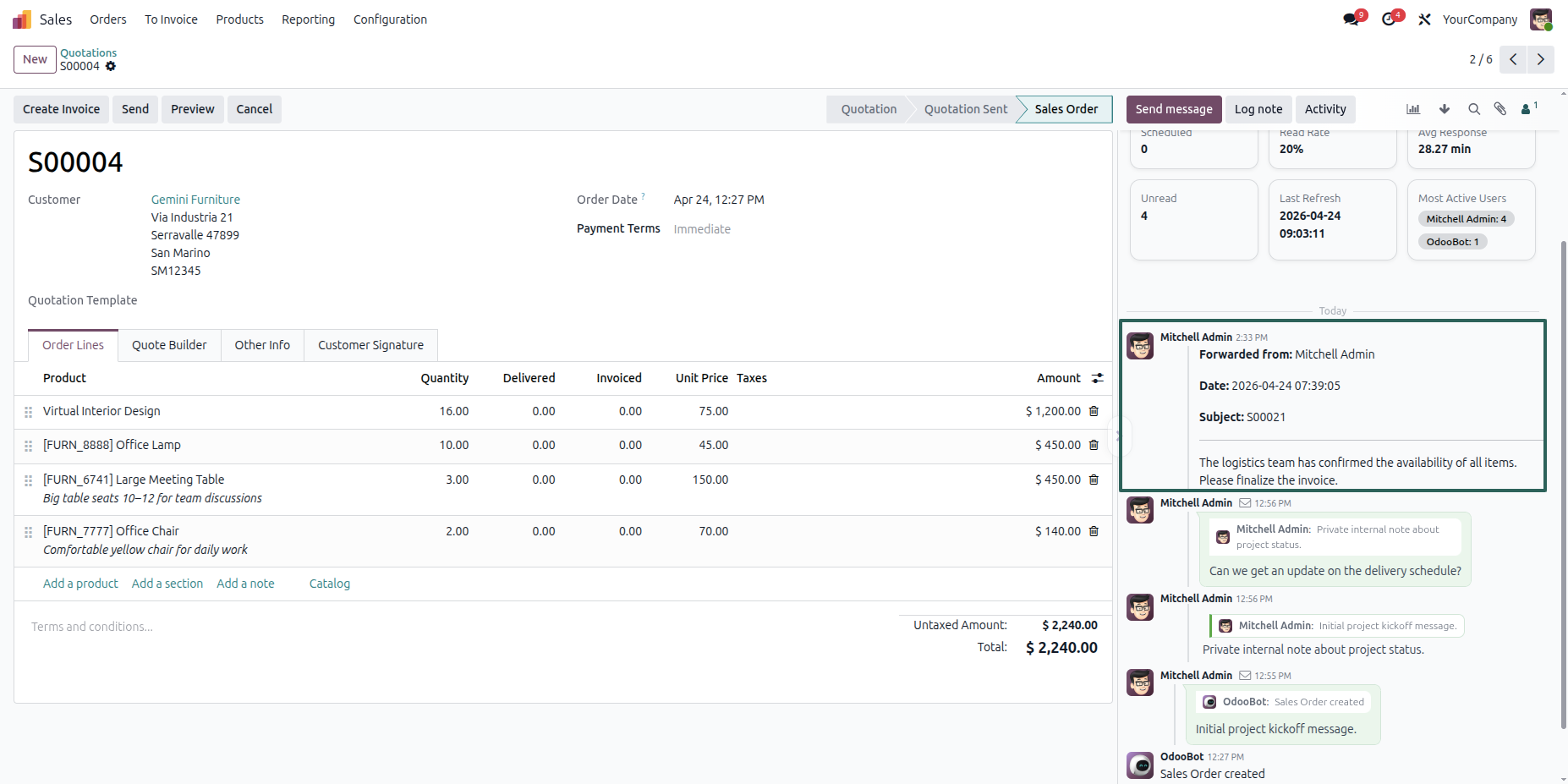
Task: Open attachments paperclip icon
Action: [1500, 109]
